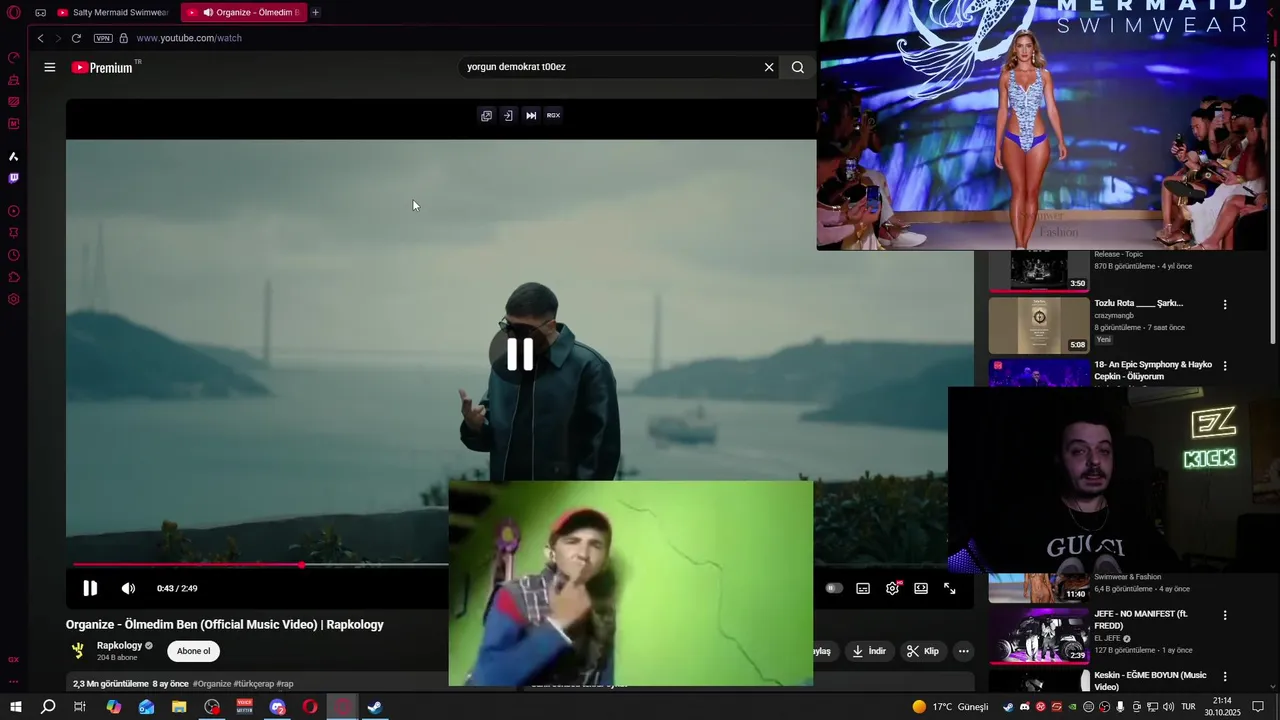
Task: Open Twitch panel in sidebar
Action: [14, 178]
